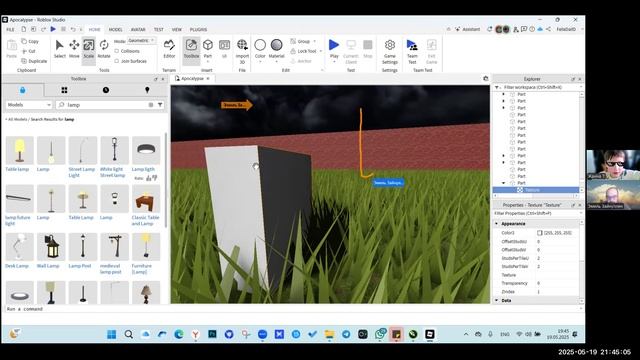Select the medieval lamp post thumbnail
The height and width of the screenshot is (360, 640).
pos(114,247)
